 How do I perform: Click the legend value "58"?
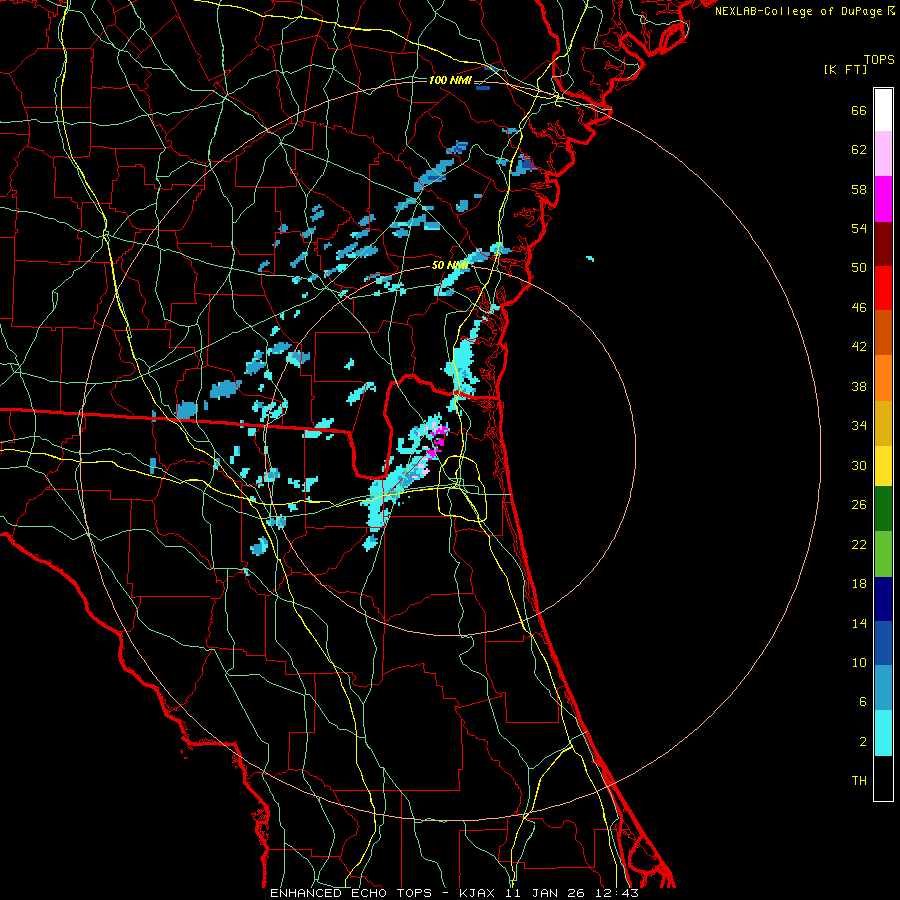point(859,189)
